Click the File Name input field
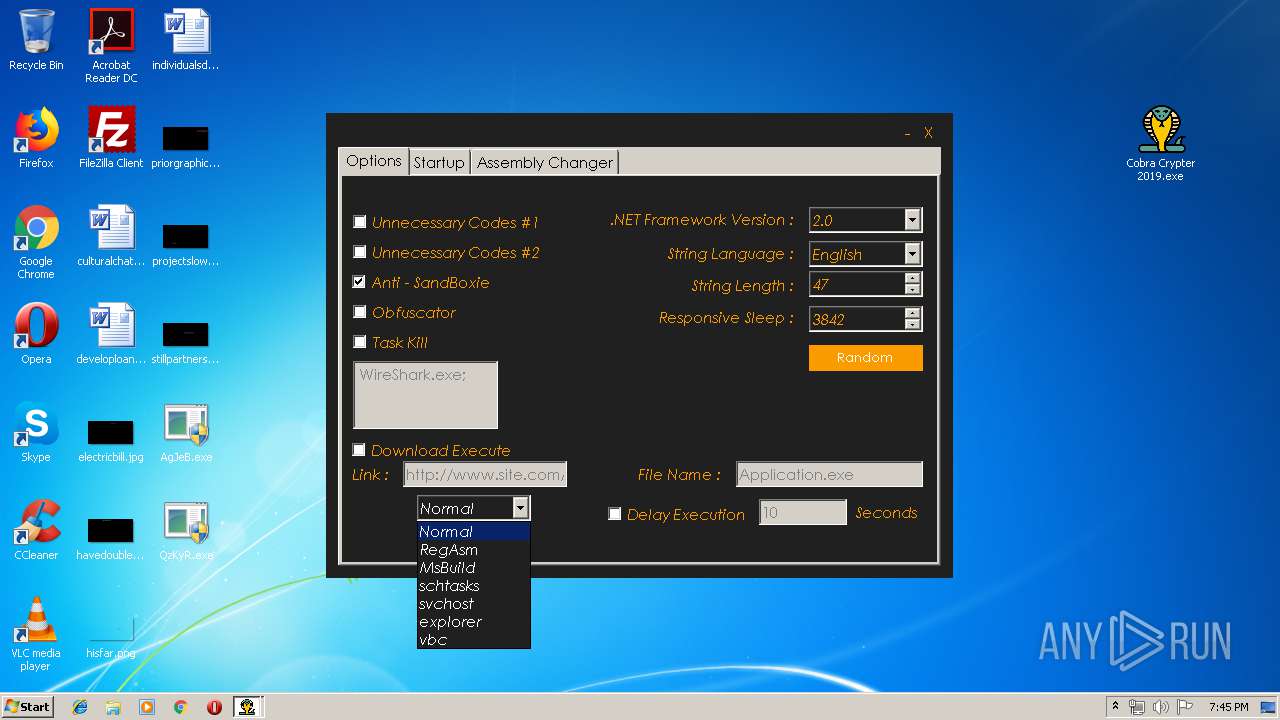1280x720 pixels. click(829, 474)
